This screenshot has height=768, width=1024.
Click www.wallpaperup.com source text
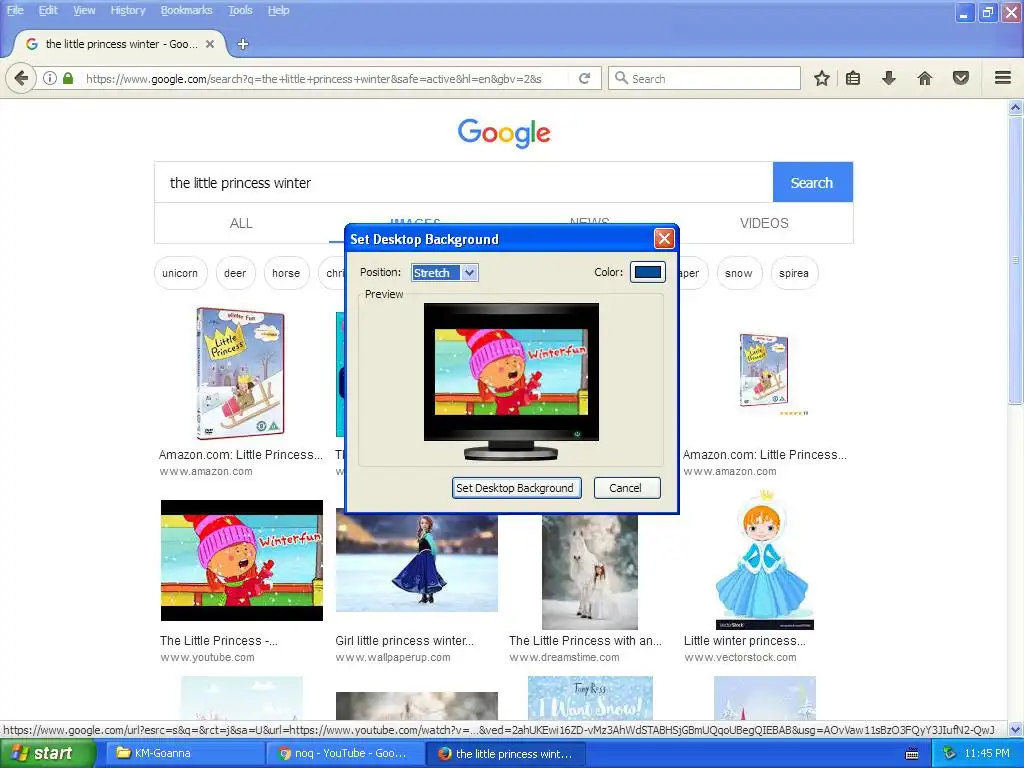tap(393, 657)
